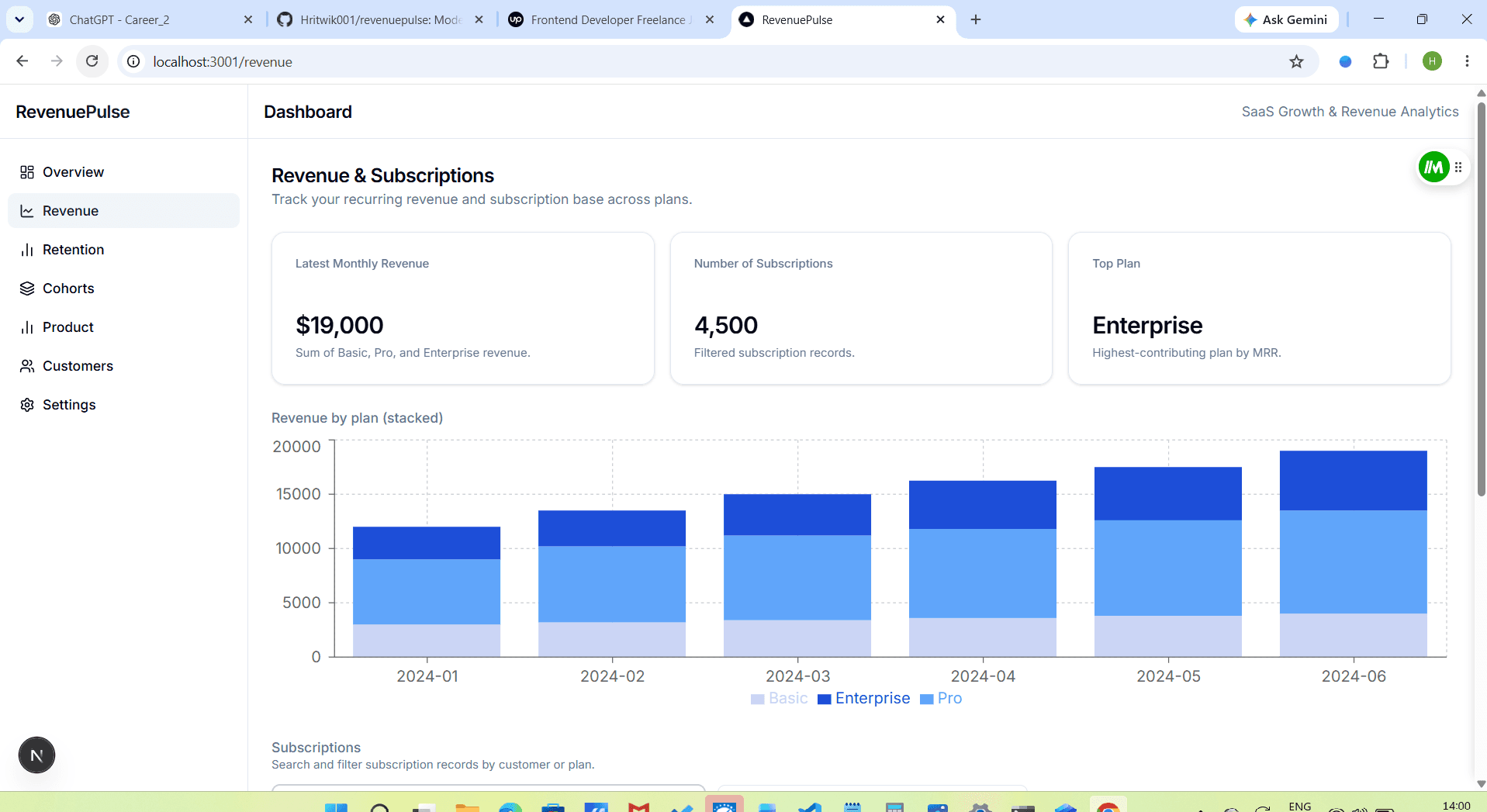The width and height of the screenshot is (1487, 812).
Task: Close the Frontend Developer Freelance tab
Action: tap(710, 20)
